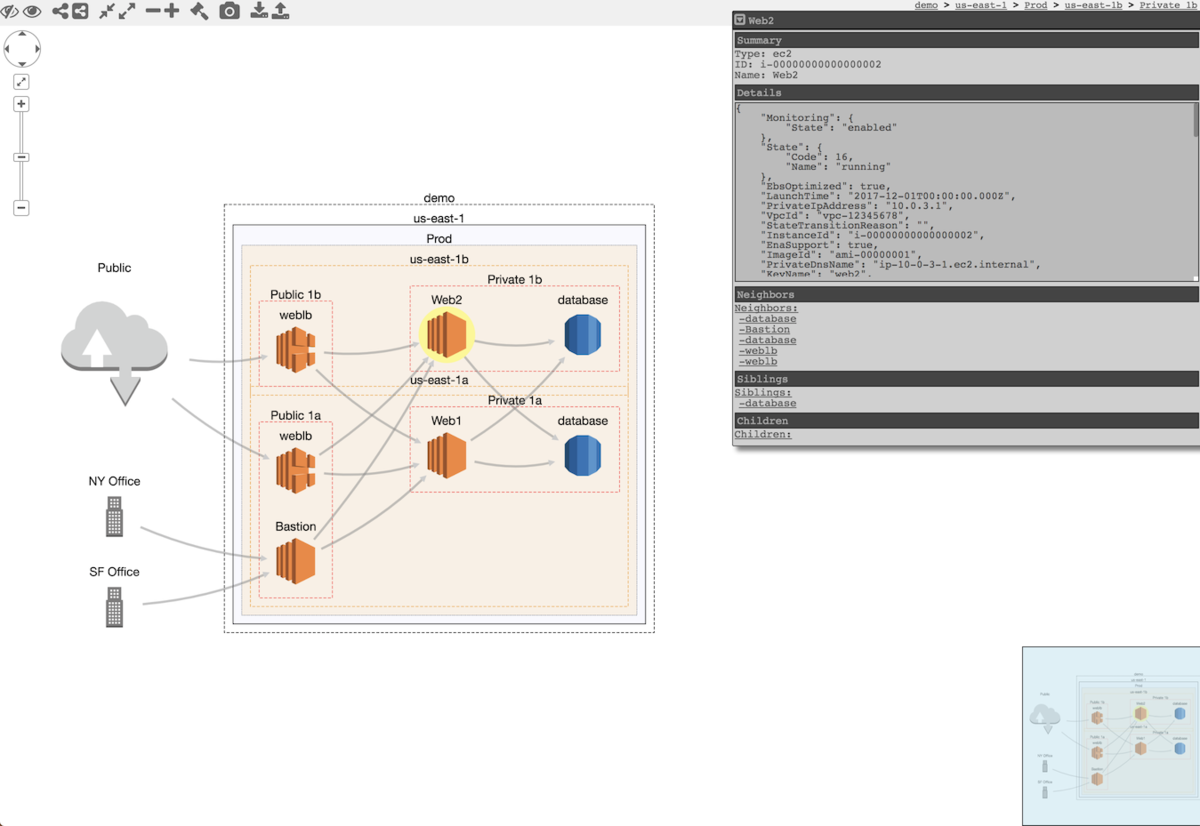
Task: Click the download icon in the toolbar
Action: [x=260, y=11]
